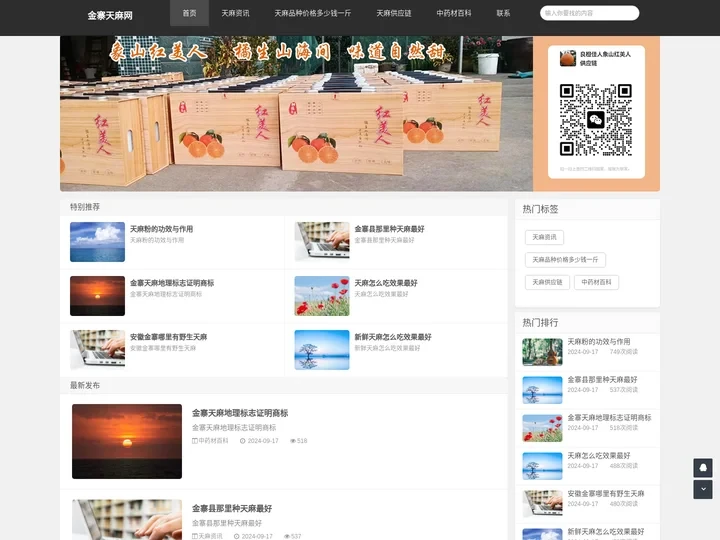Select the 天麻资讯 hot tag

pyautogui.click(x=544, y=237)
